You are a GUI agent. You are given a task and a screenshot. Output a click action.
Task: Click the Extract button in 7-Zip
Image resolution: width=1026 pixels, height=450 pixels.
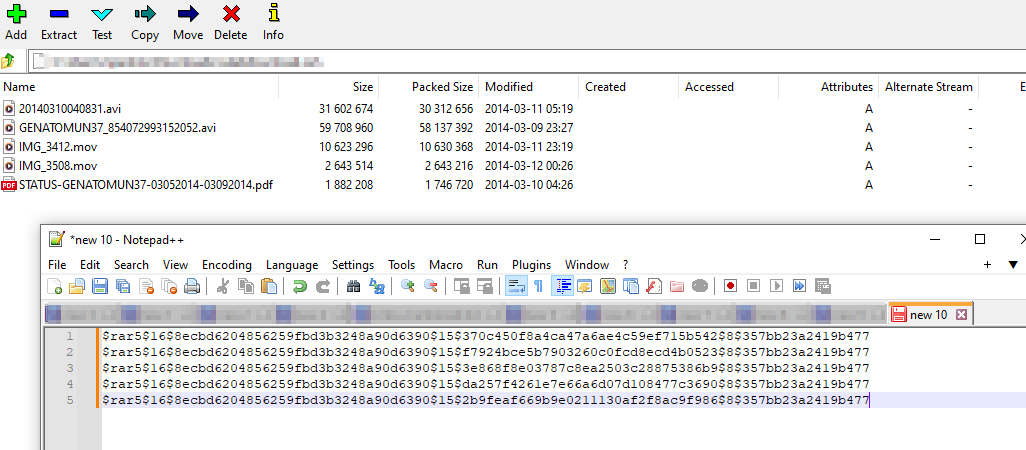[59, 22]
